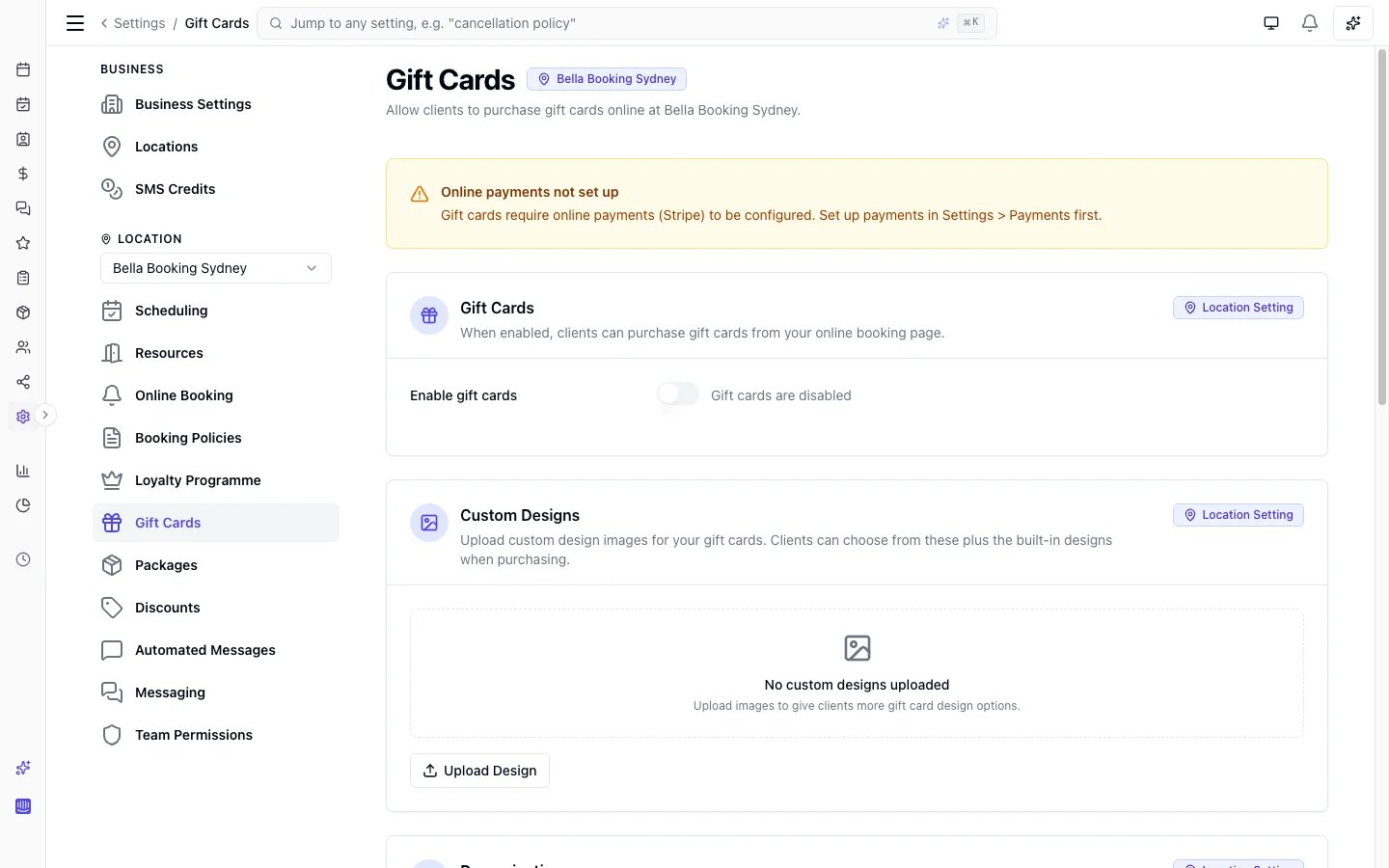Open the bar chart reports icon
Screen dimensions: 1389x868
23,471
